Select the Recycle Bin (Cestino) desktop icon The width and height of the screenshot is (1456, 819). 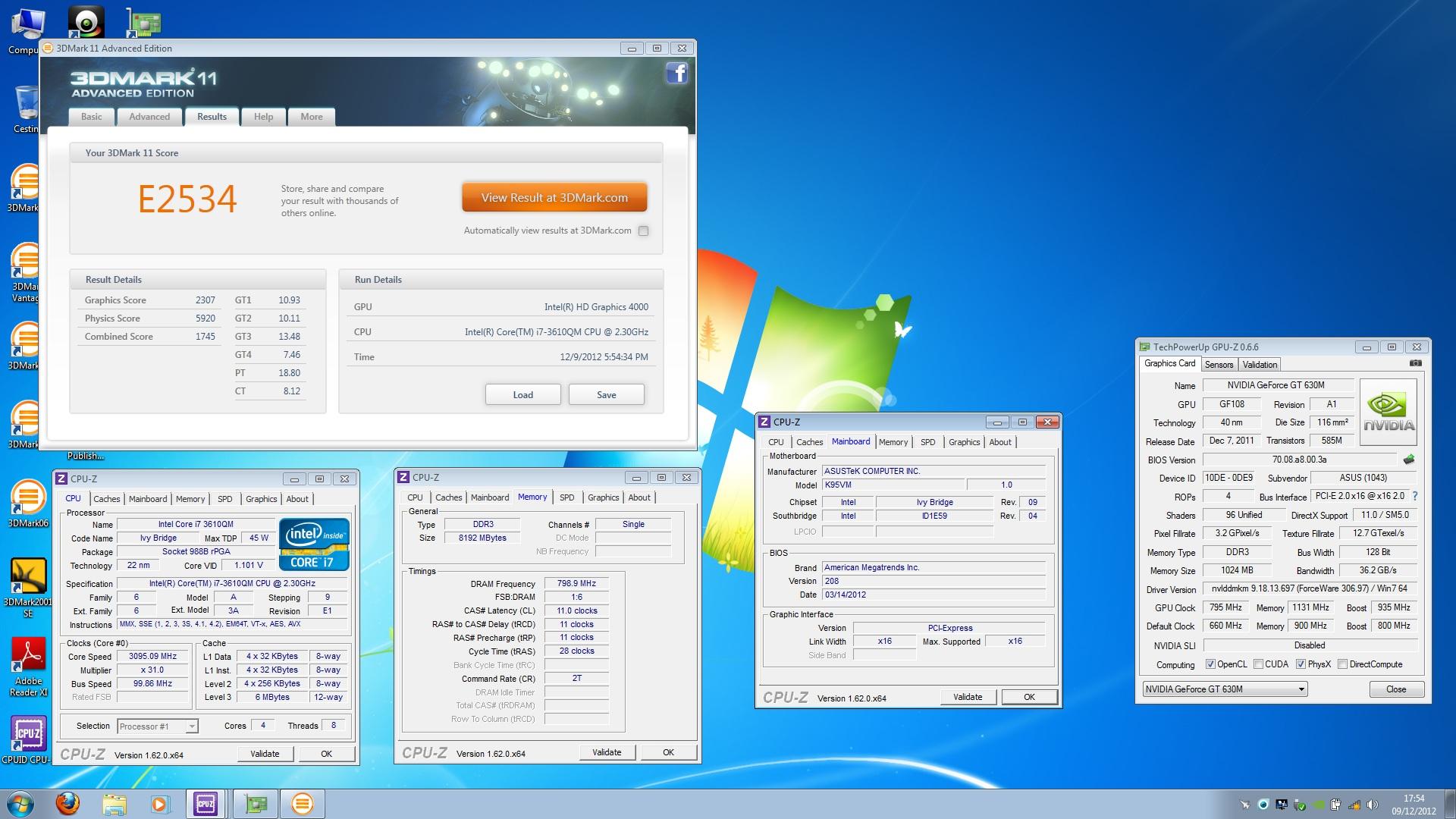pos(26,108)
